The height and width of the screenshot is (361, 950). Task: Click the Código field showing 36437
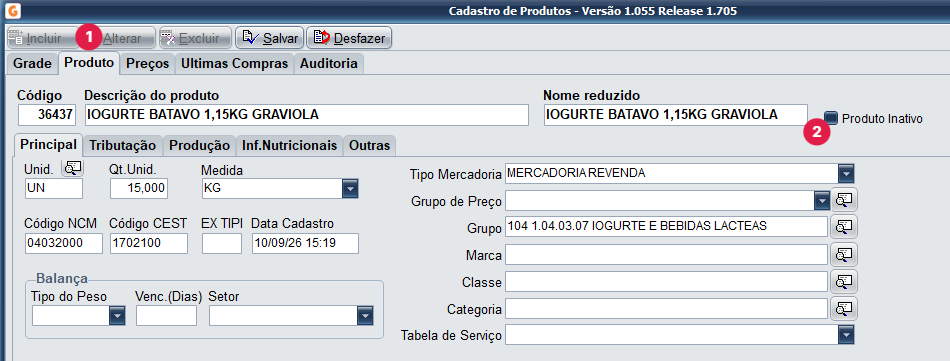click(46, 115)
